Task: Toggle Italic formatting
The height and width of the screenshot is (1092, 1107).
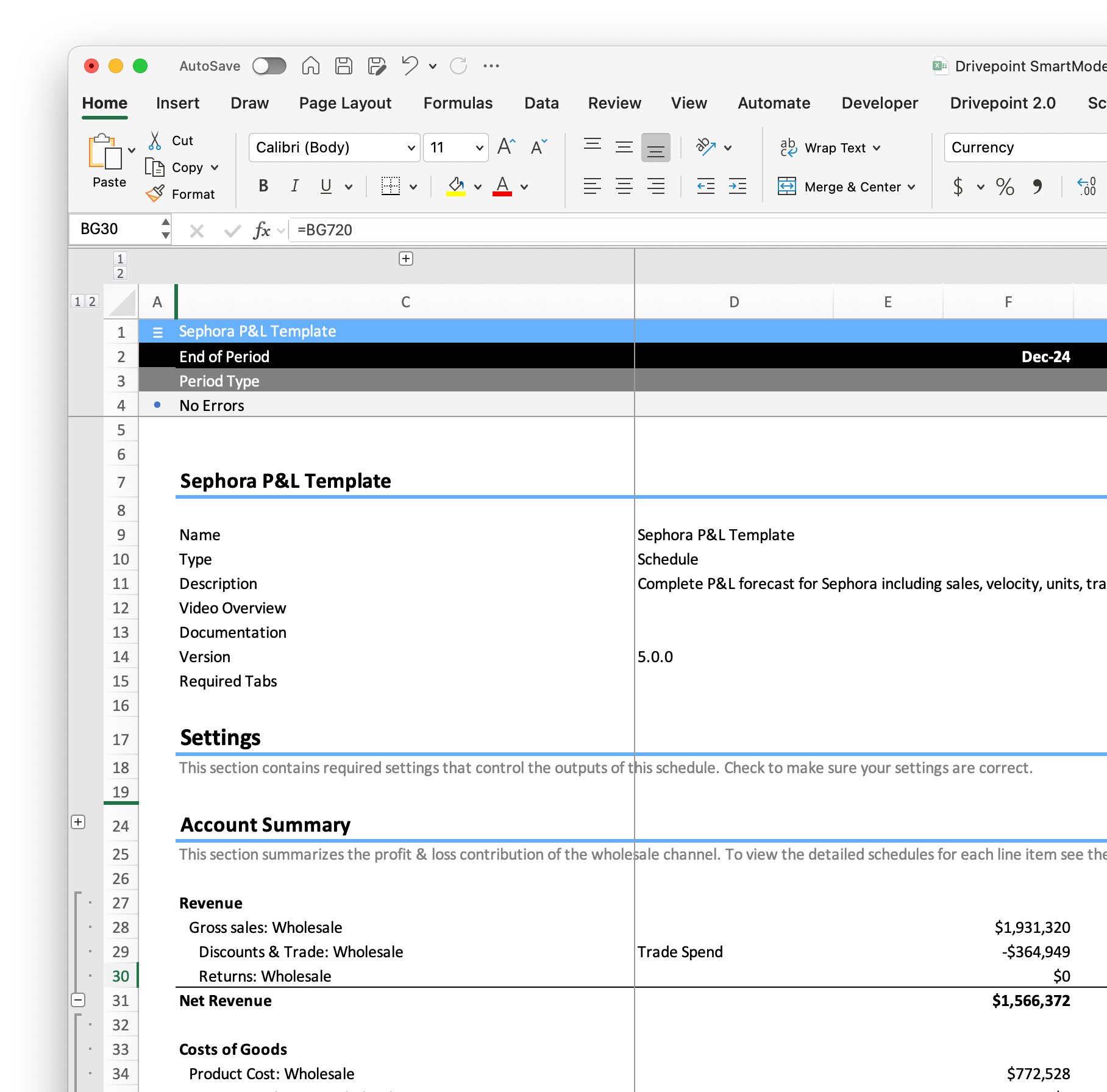Action: (x=295, y=186)
